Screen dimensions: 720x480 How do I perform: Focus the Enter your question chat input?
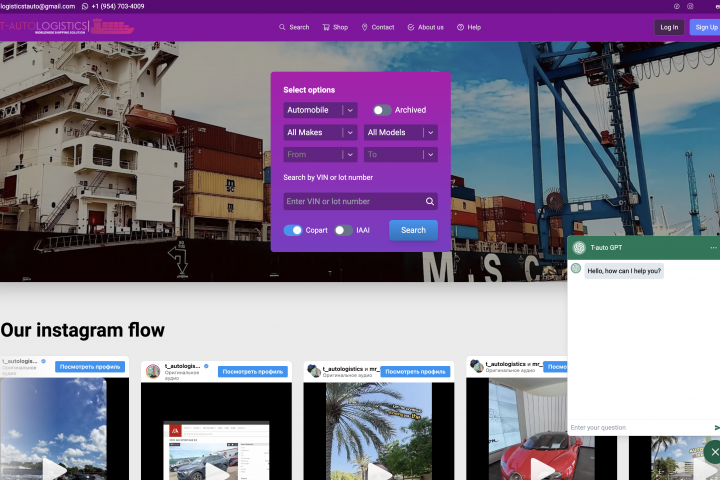(x=640, y=428)
